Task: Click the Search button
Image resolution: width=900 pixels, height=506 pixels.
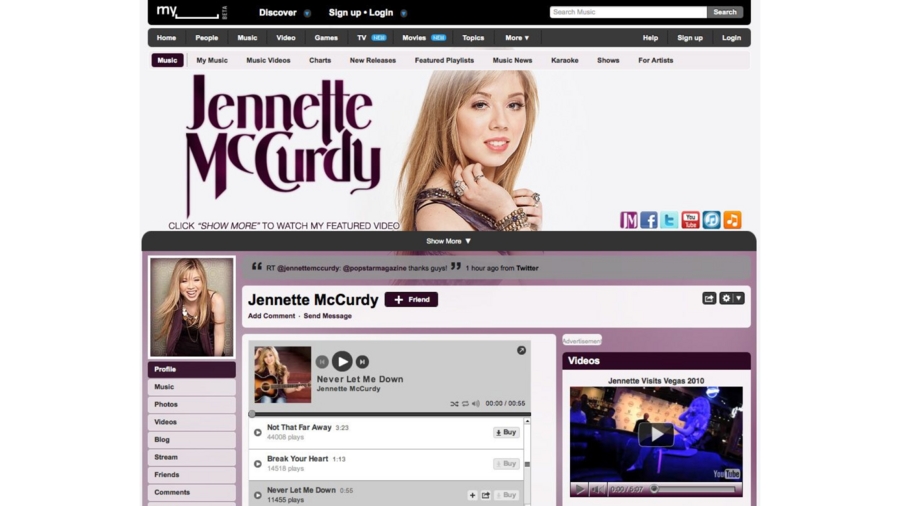Action: pos(725,12)
